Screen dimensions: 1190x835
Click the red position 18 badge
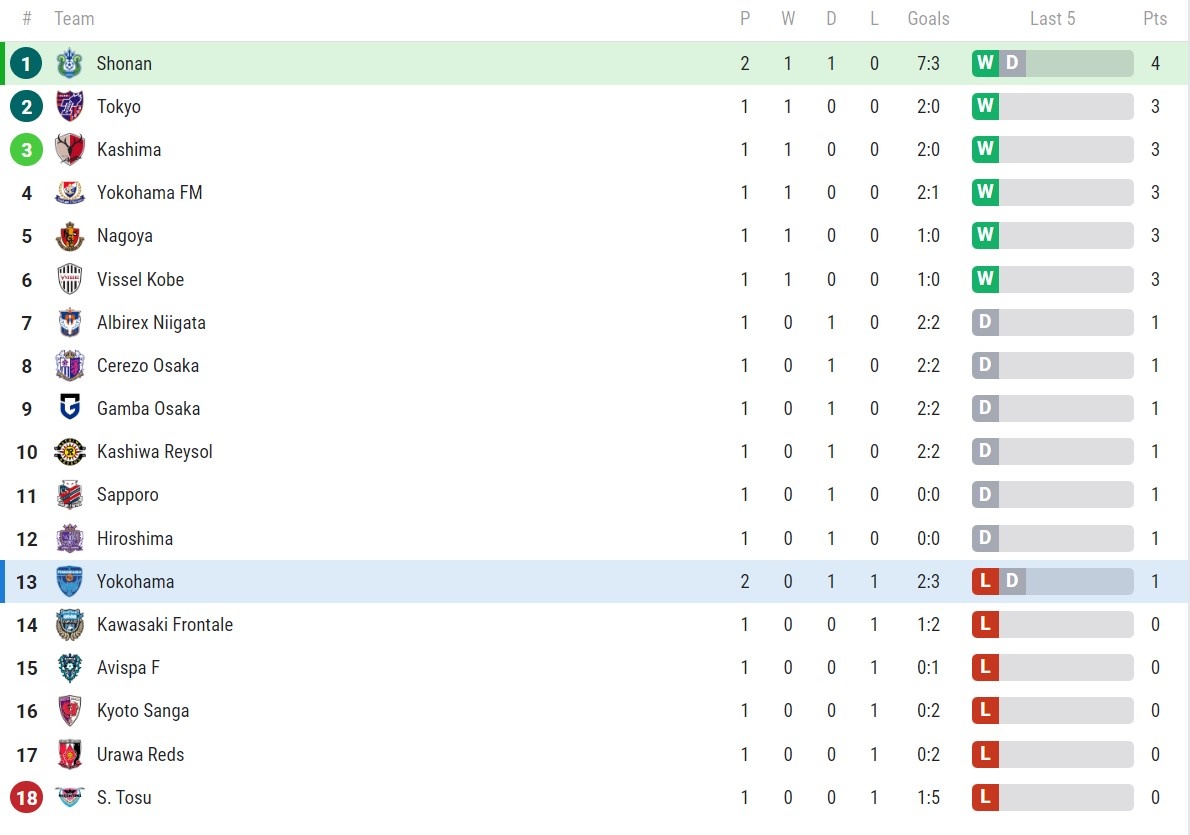[27, 798]
